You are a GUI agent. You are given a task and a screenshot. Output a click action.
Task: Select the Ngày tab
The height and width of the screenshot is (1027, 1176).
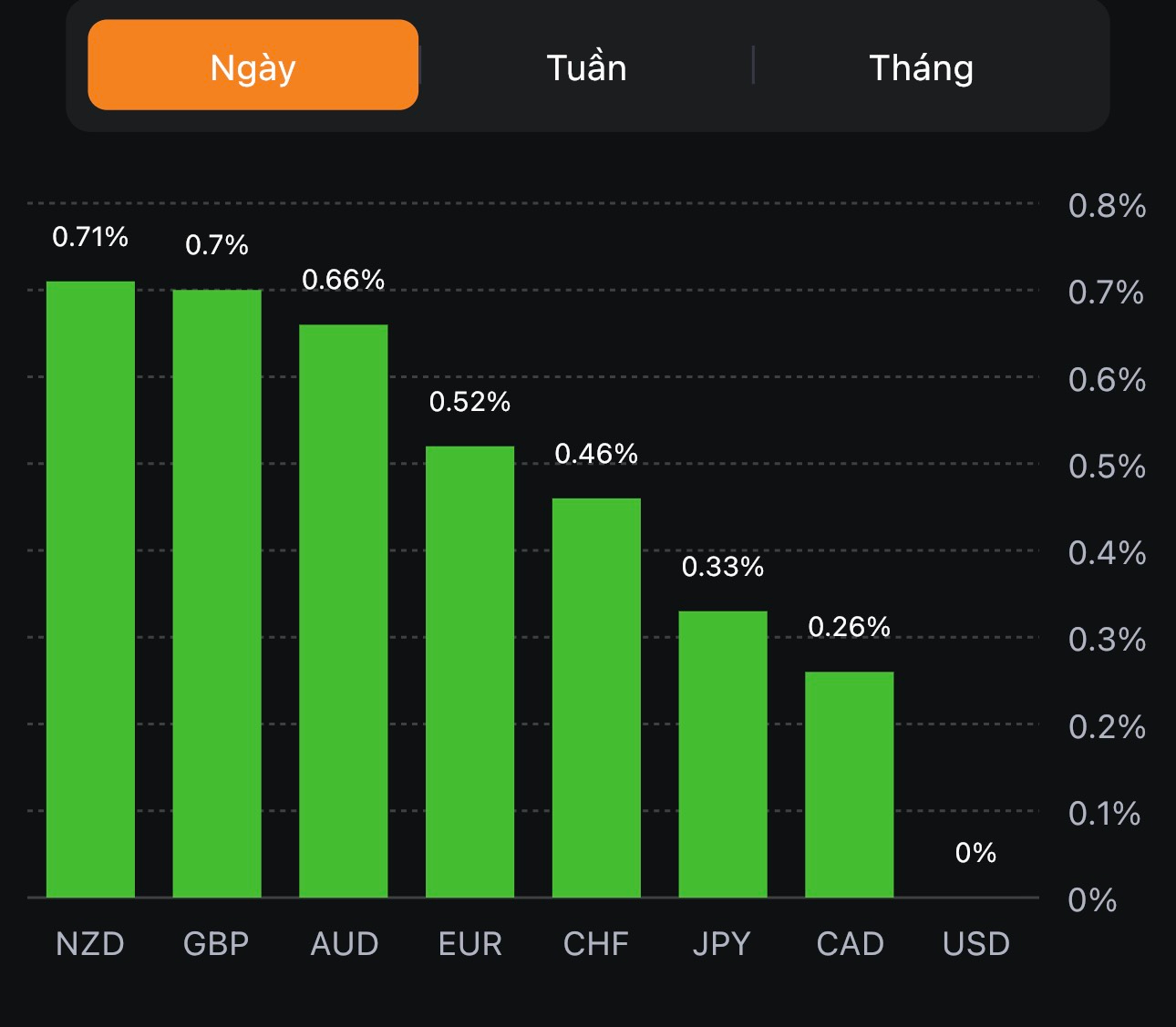click(x=253, y=66)
